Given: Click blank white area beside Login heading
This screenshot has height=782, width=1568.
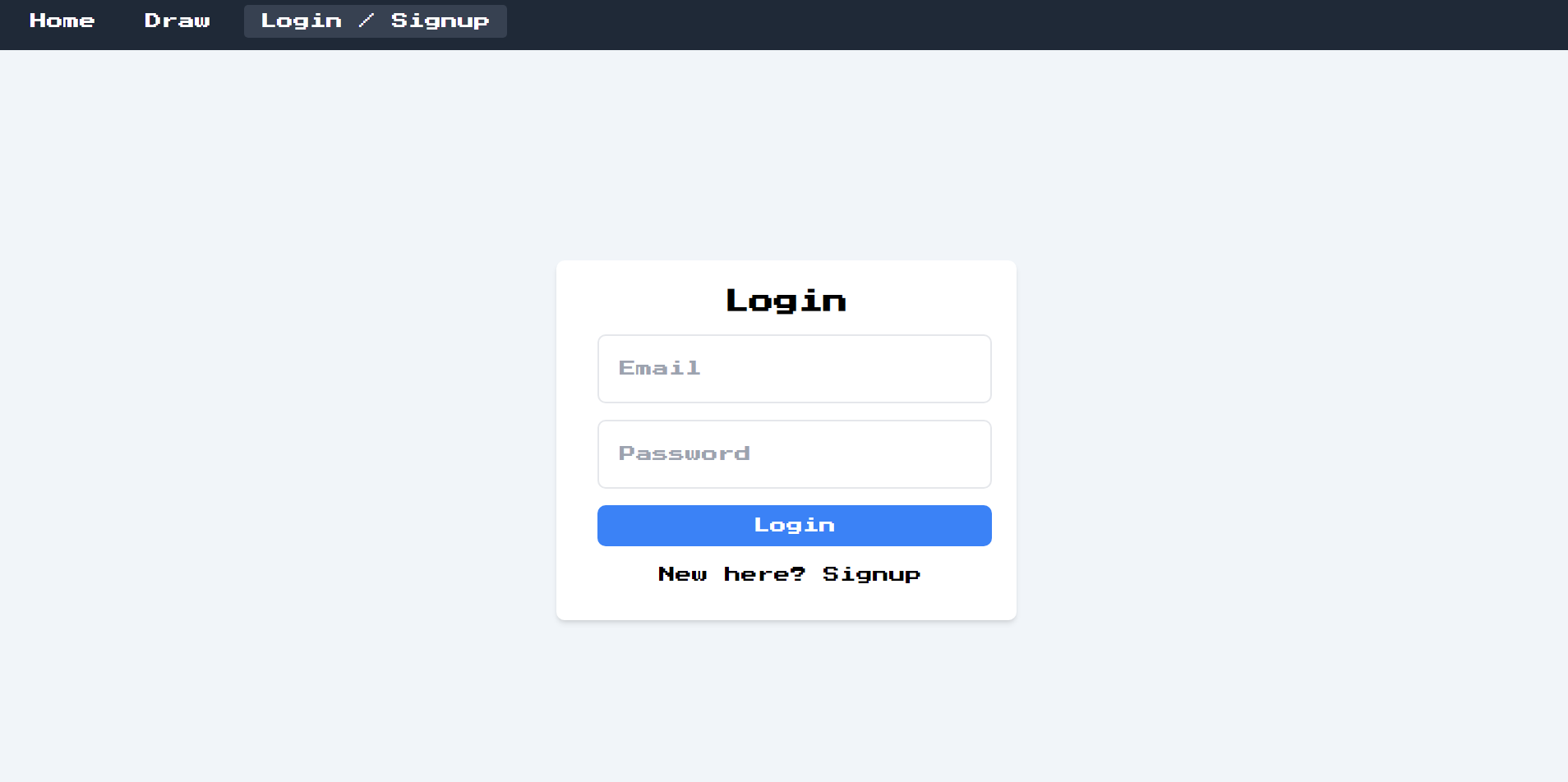Looking at the screenshot, I should point(929,301).
